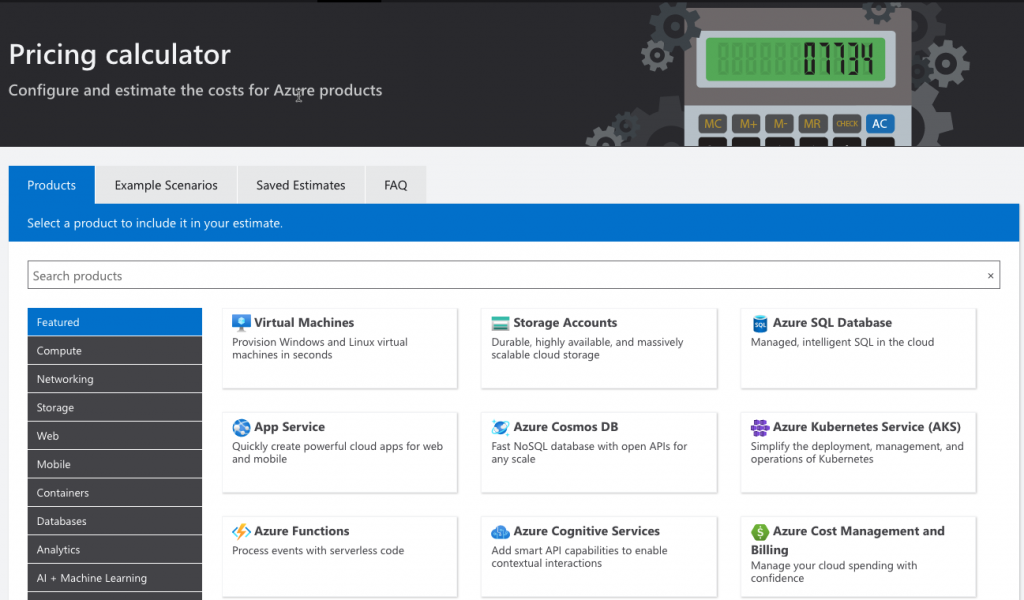The height and width of the screenshot is (600, 1024).
Task: Click "Manage your cloud spending with confidence" text
Action: click(834, 572)
